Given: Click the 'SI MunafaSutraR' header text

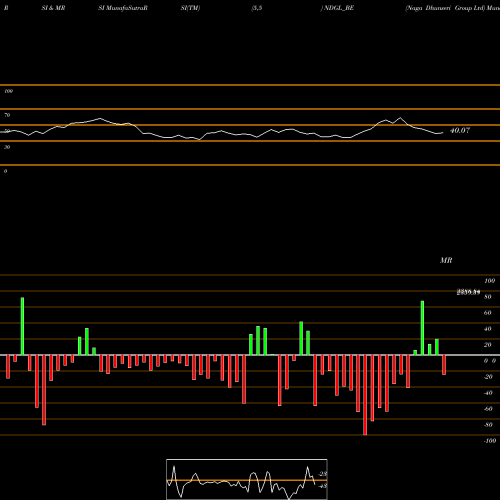Looking at the screenshot, I should [123, 8].
